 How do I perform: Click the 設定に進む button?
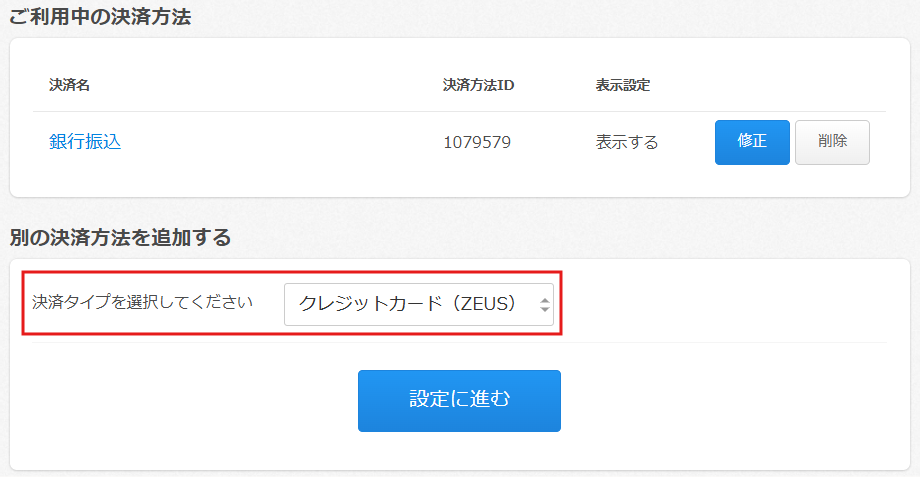(x=459, y=400)
